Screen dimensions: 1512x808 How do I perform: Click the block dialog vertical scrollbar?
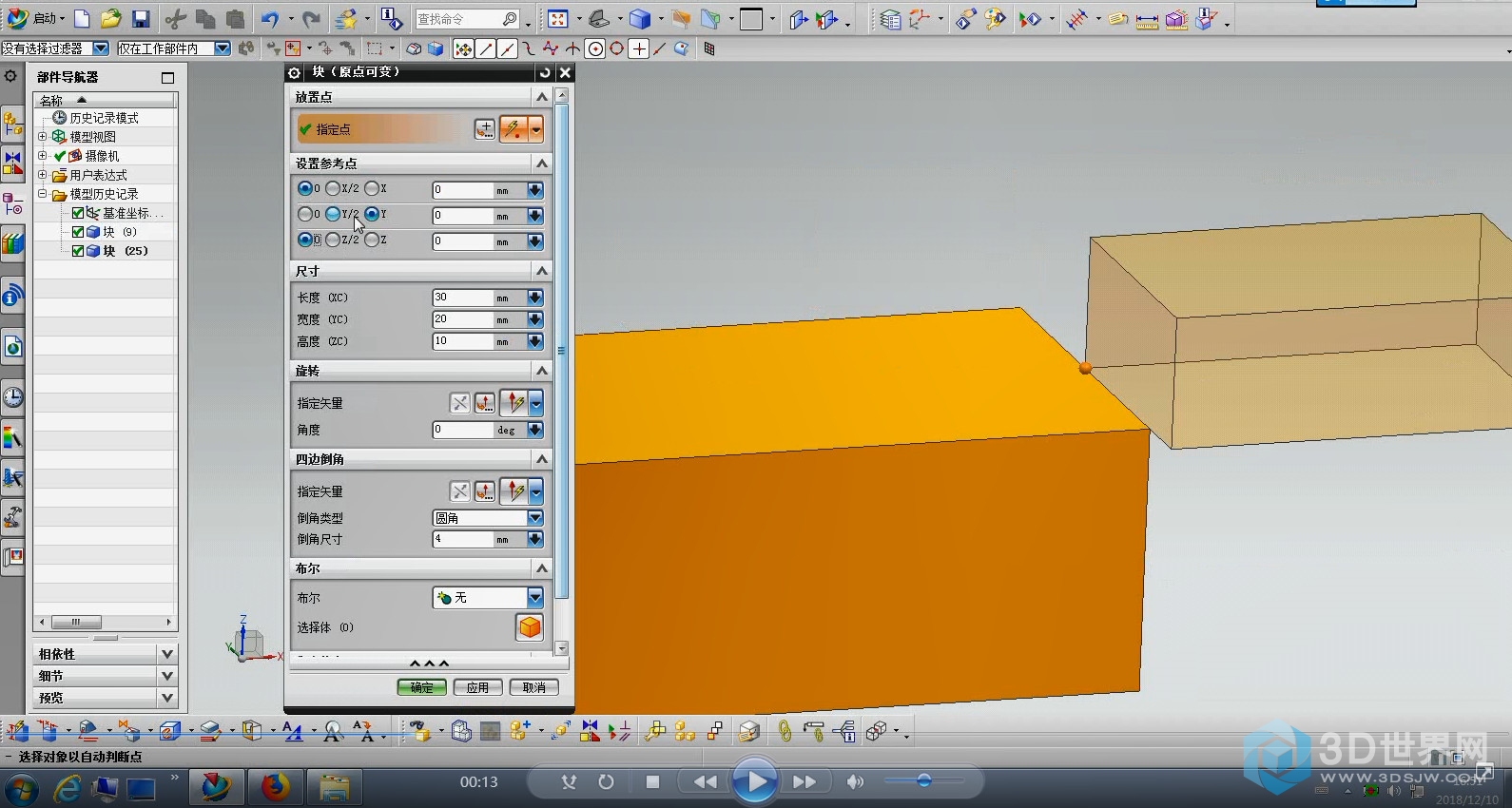[561, 351]
